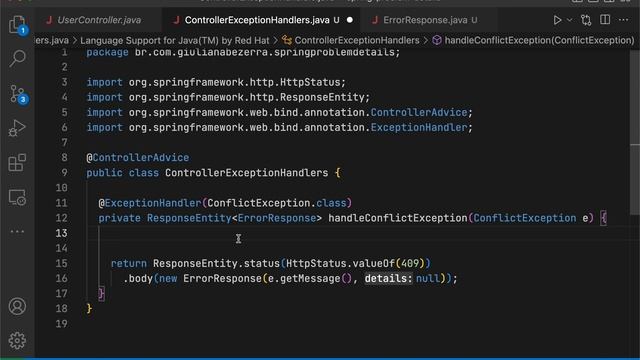Click the handleConflictException method name
The height and width of the screenshot is (360, 640).
pyautogui.click(x=398, y=218)
